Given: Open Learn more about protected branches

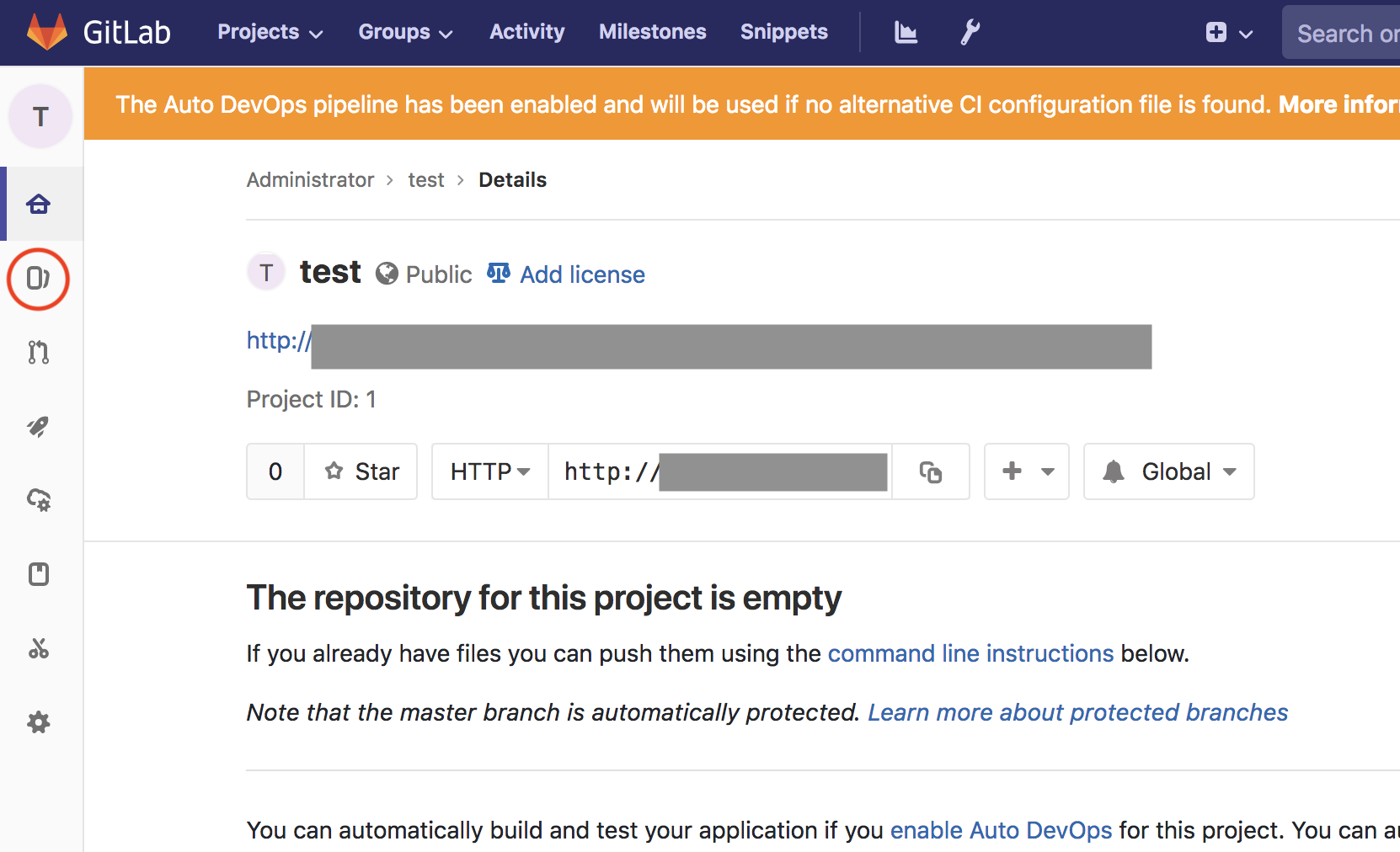Looking at the screenshot, I should [1078, 712].
